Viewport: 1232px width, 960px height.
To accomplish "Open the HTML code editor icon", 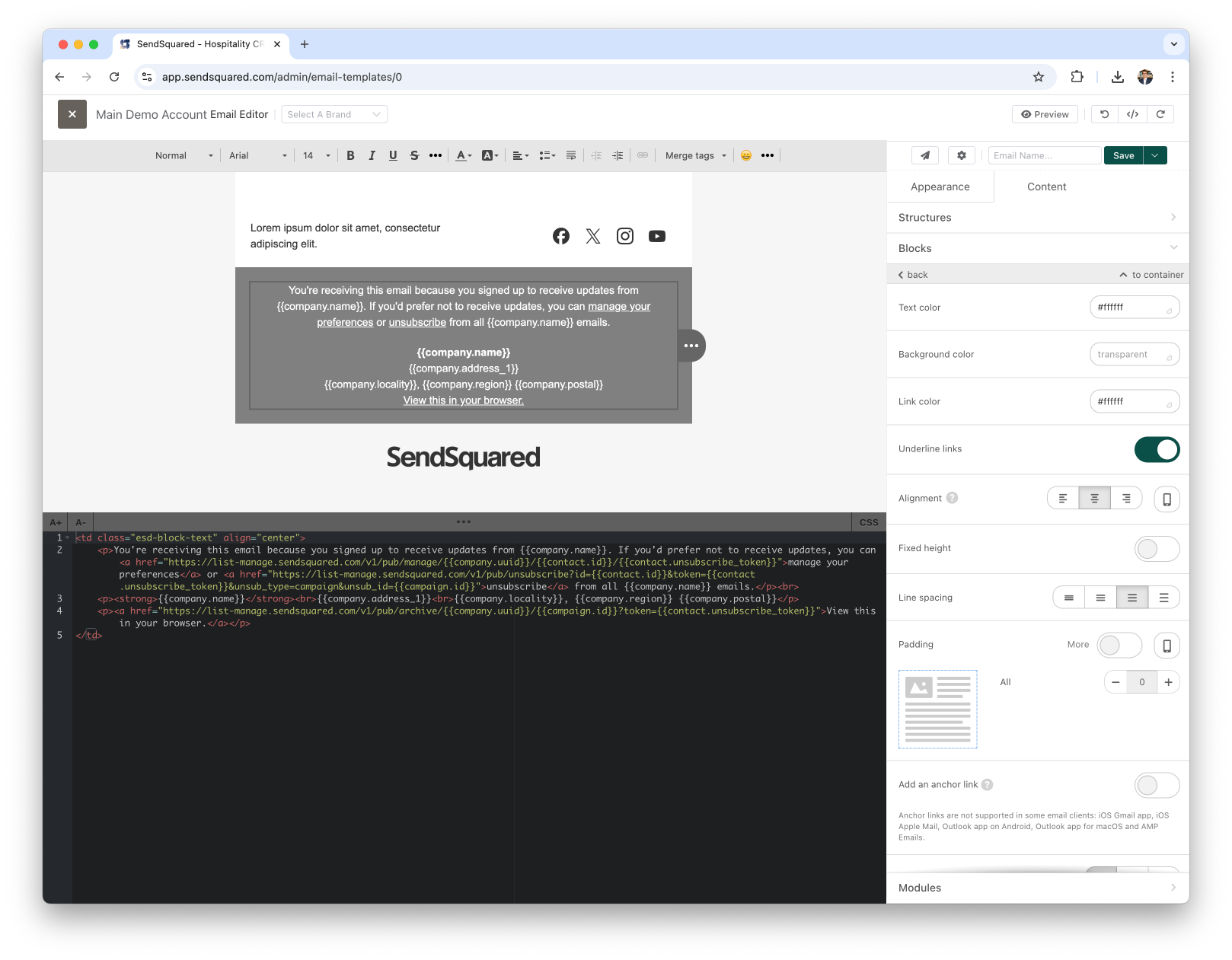I will pos(1132,114).
